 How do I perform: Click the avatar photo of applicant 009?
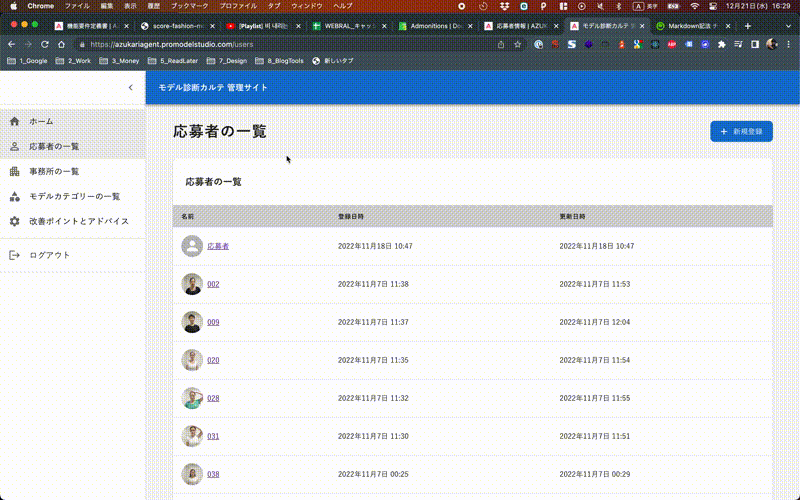tap(192, 322)
